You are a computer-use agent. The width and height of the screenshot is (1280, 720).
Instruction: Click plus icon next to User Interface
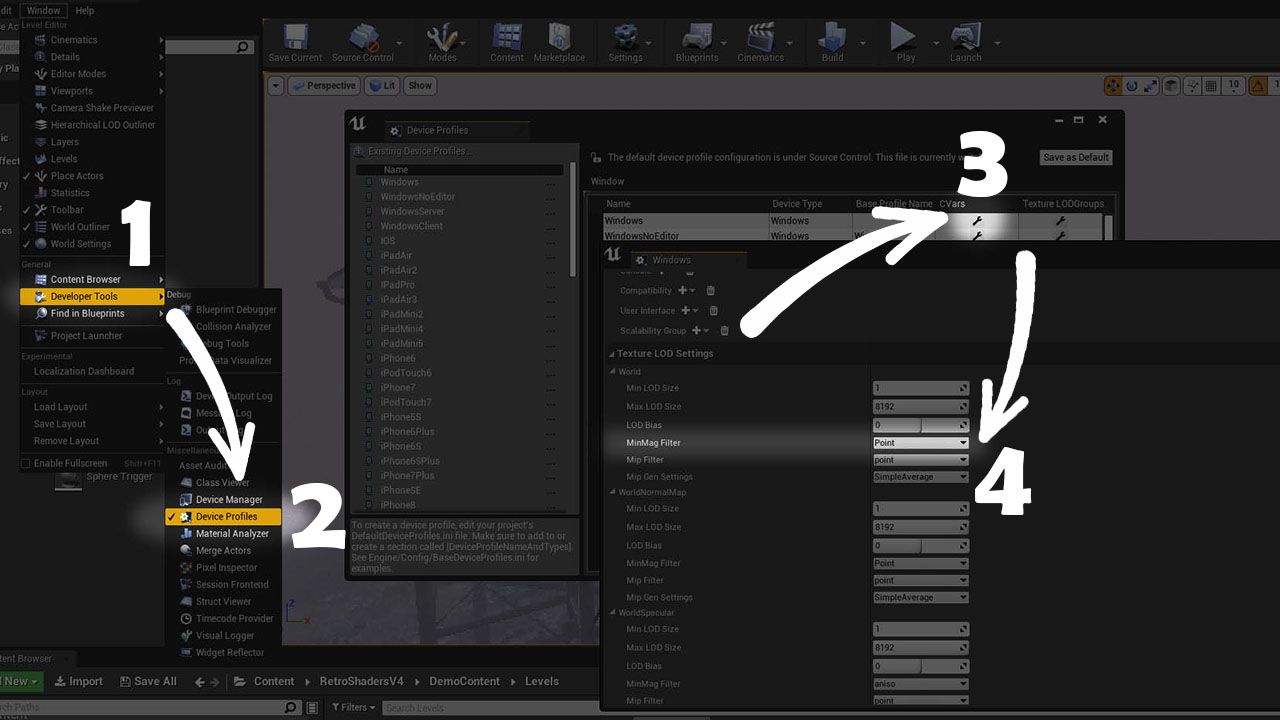point(684,310)
